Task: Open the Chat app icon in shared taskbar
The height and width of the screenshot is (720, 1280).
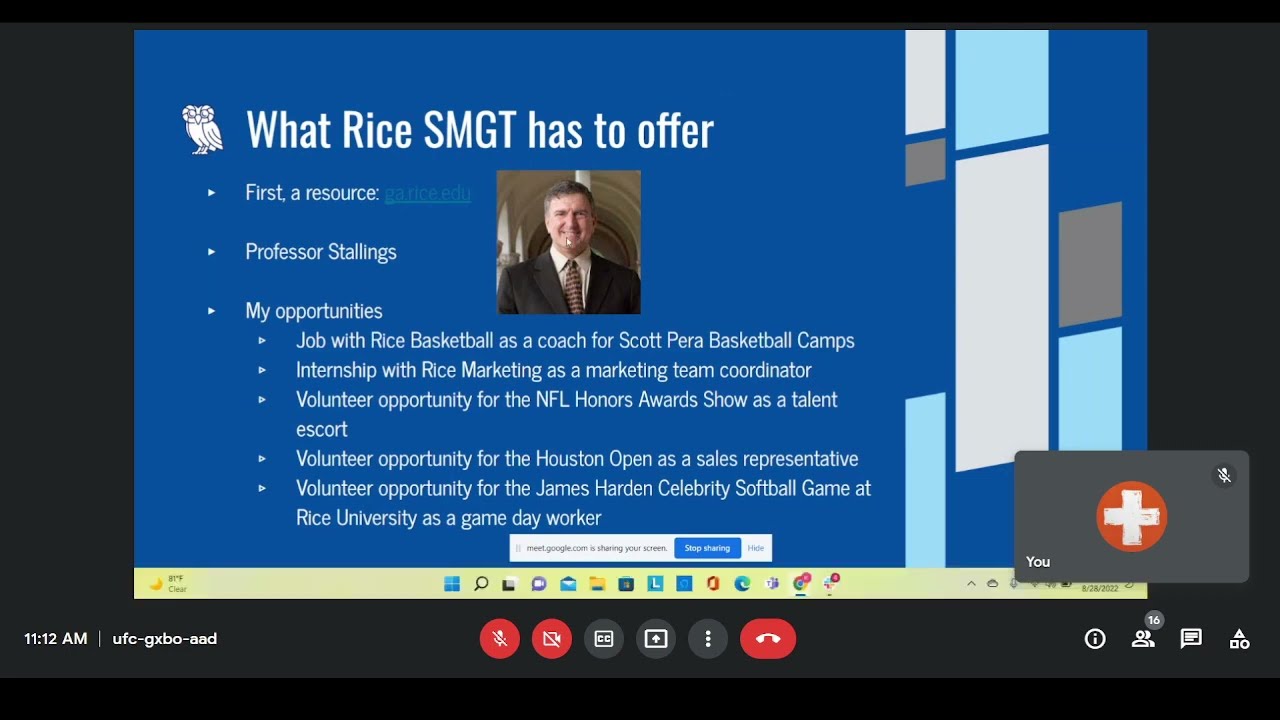Action: pos(539,584)
